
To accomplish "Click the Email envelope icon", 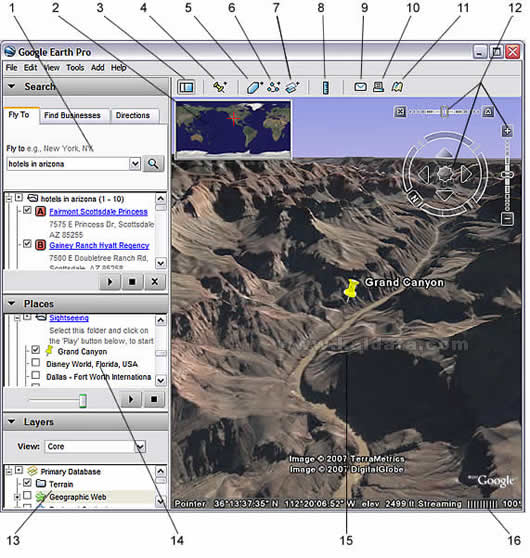I will (x=360, y=87).
